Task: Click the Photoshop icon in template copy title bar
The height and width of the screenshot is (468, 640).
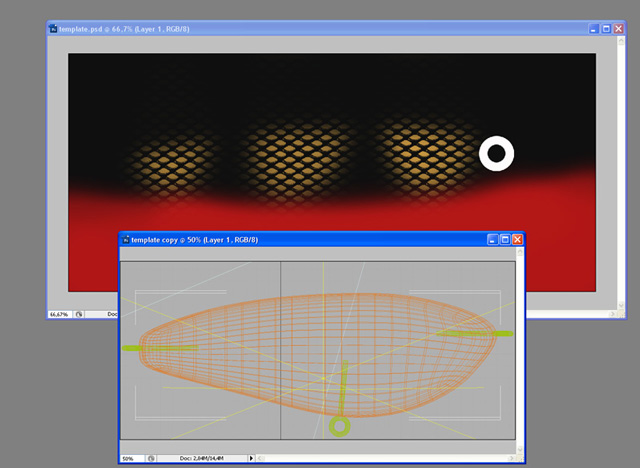Action: coord(126,240)
